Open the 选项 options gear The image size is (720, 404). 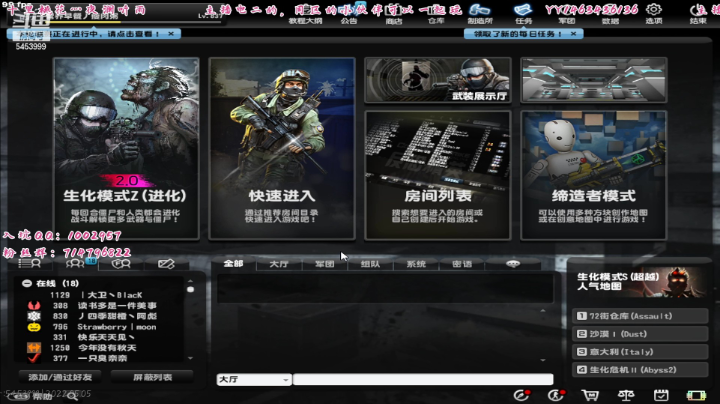[x=654, y=13]
